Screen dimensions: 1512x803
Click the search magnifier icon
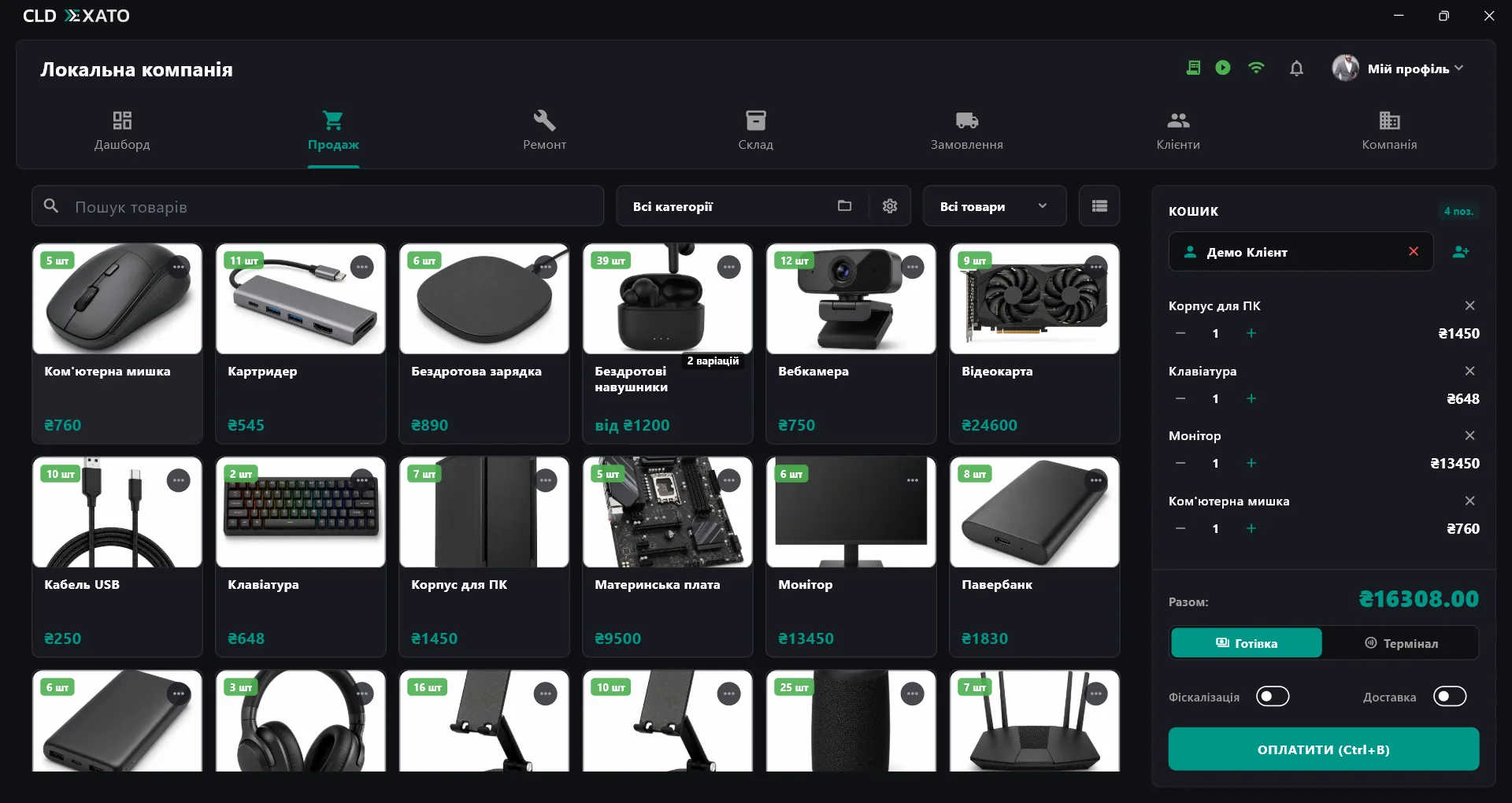[x=51, y=205]
